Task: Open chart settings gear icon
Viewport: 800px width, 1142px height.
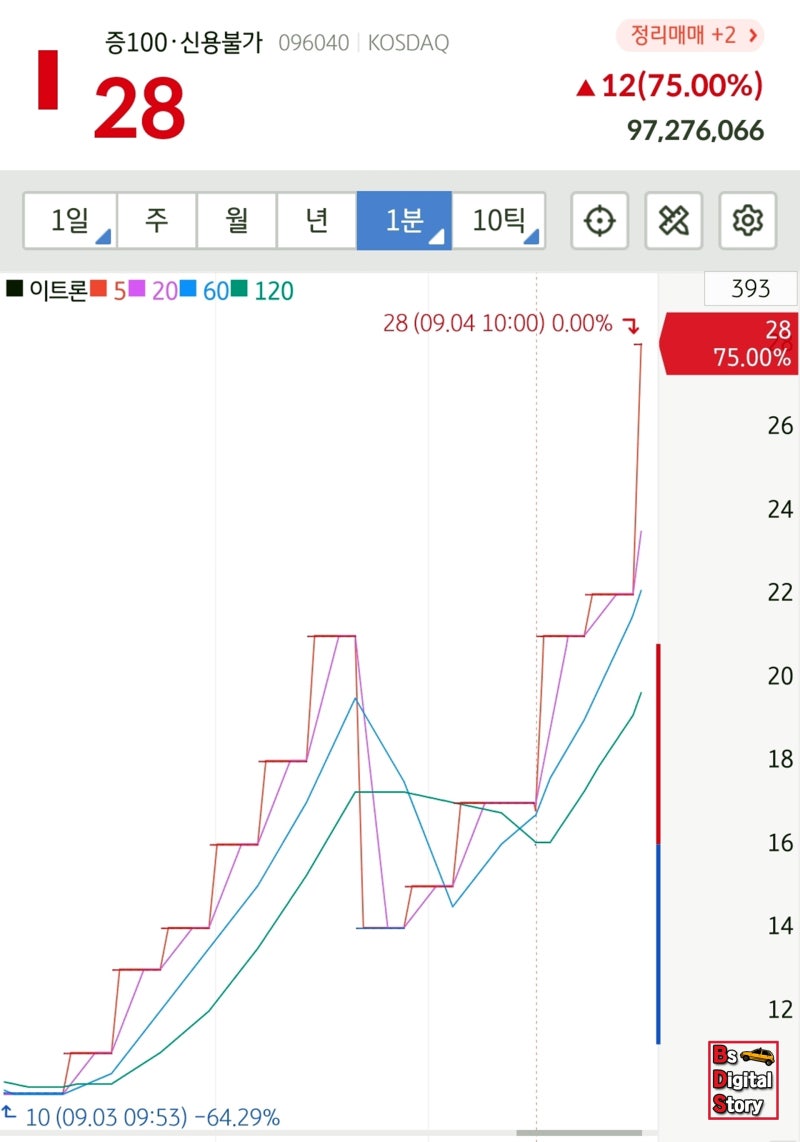Action: [x=748, y=221]
